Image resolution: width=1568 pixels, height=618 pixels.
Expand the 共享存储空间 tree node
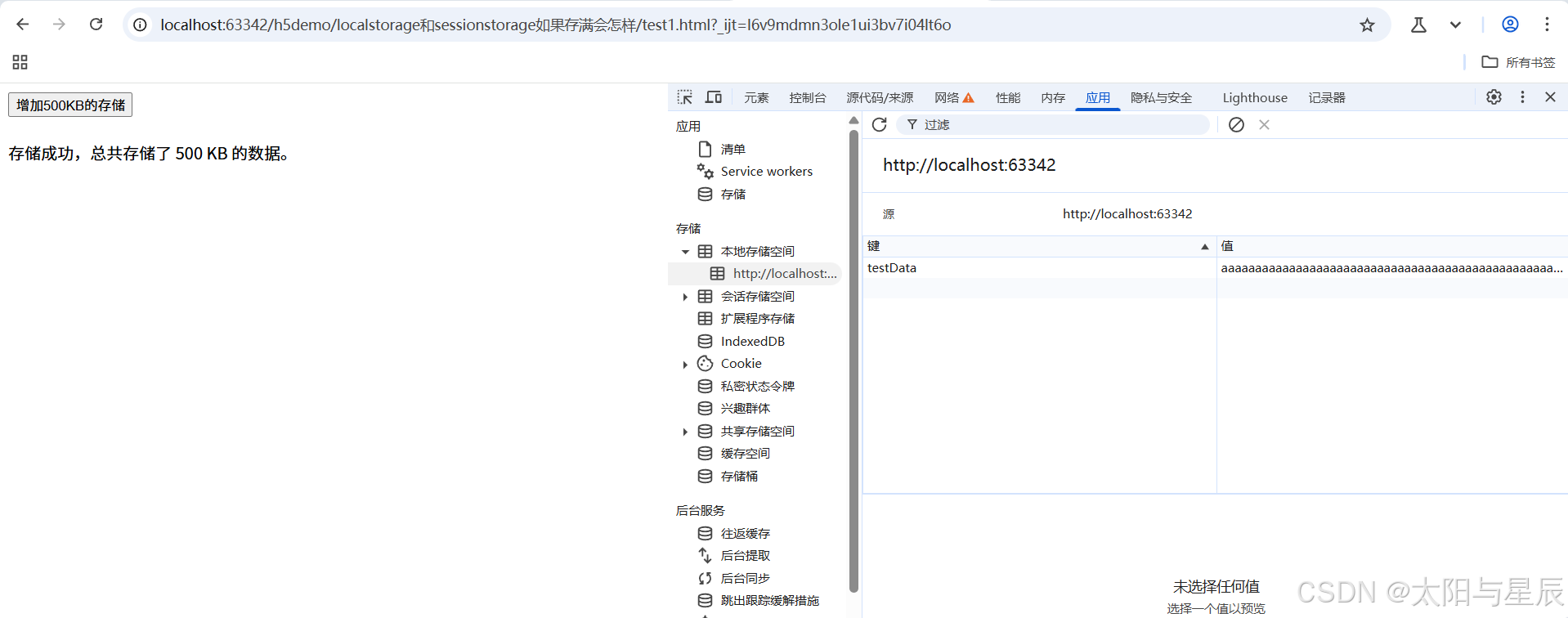pos(685,432)
